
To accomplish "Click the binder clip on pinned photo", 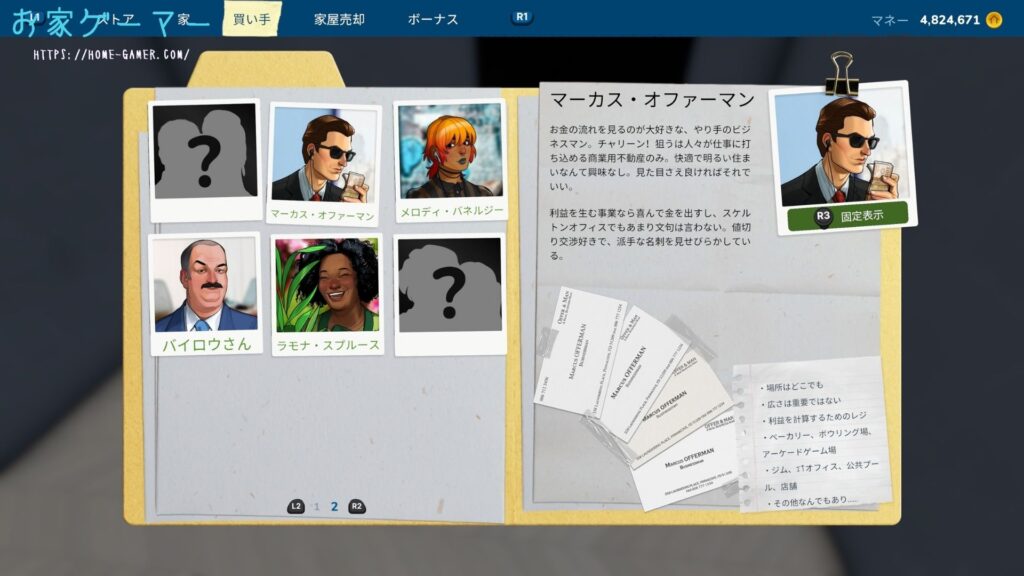I will pos(841,74).
